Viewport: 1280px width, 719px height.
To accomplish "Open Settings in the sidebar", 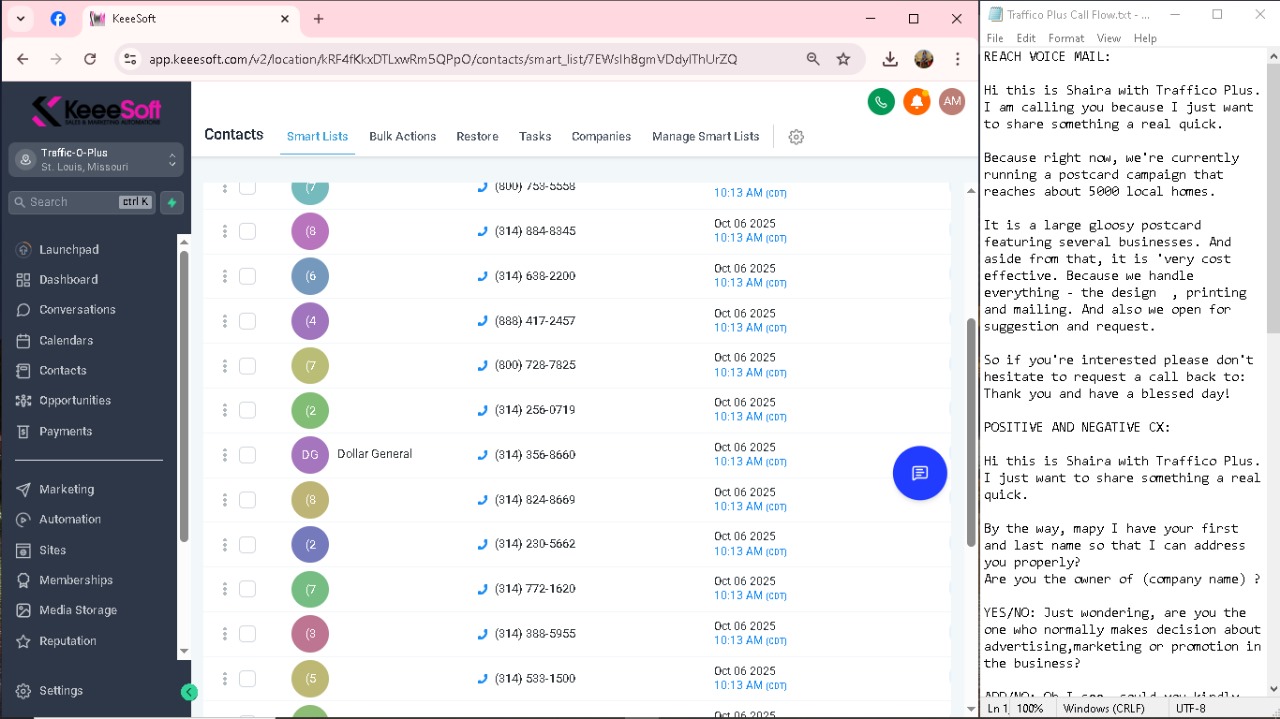I will tap(61, 691).
